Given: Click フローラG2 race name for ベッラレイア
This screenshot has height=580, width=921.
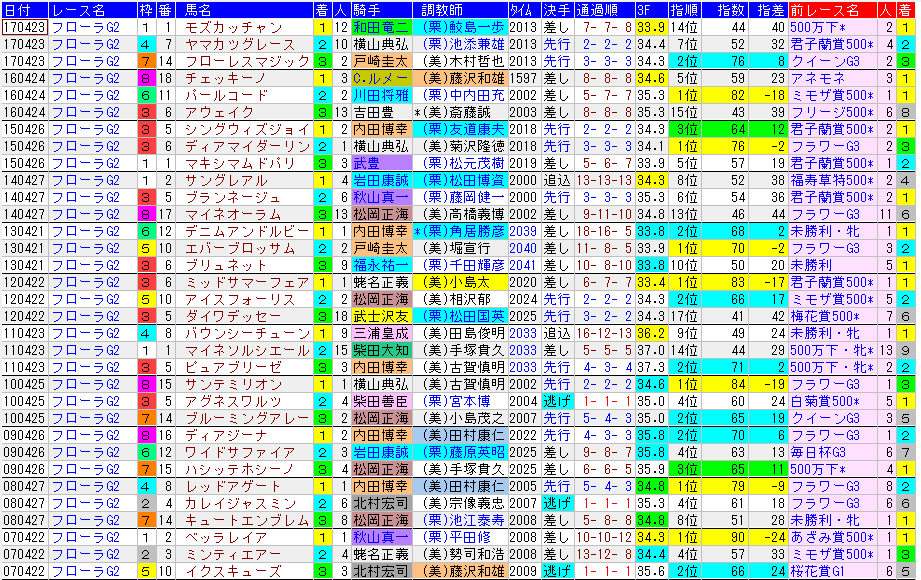Looking at the screenshot, I should 86,537.
